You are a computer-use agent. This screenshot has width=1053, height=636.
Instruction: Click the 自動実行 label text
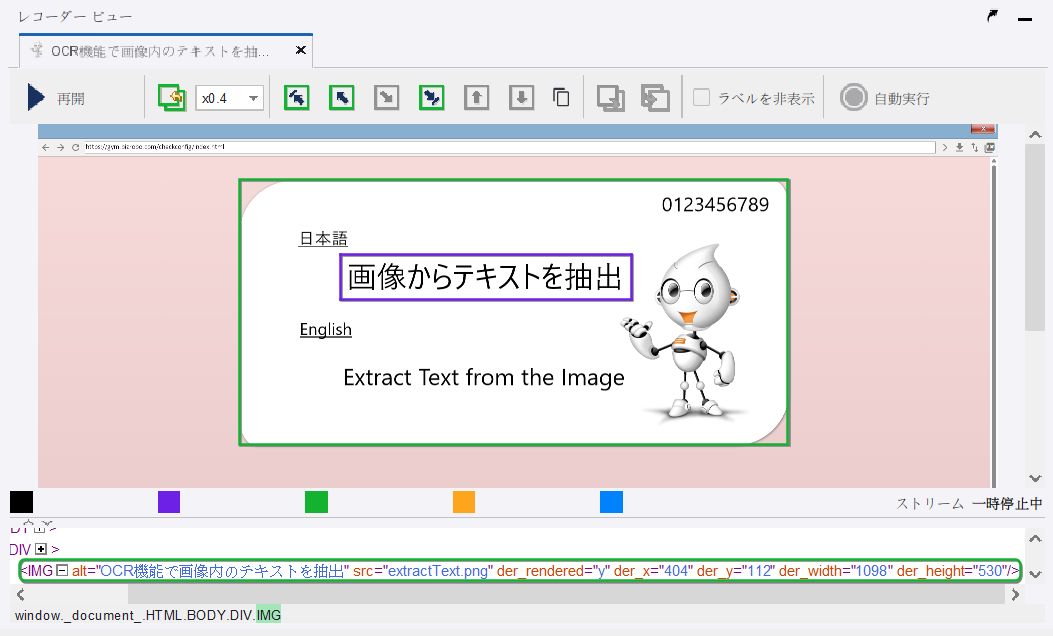tap(902, 99)
